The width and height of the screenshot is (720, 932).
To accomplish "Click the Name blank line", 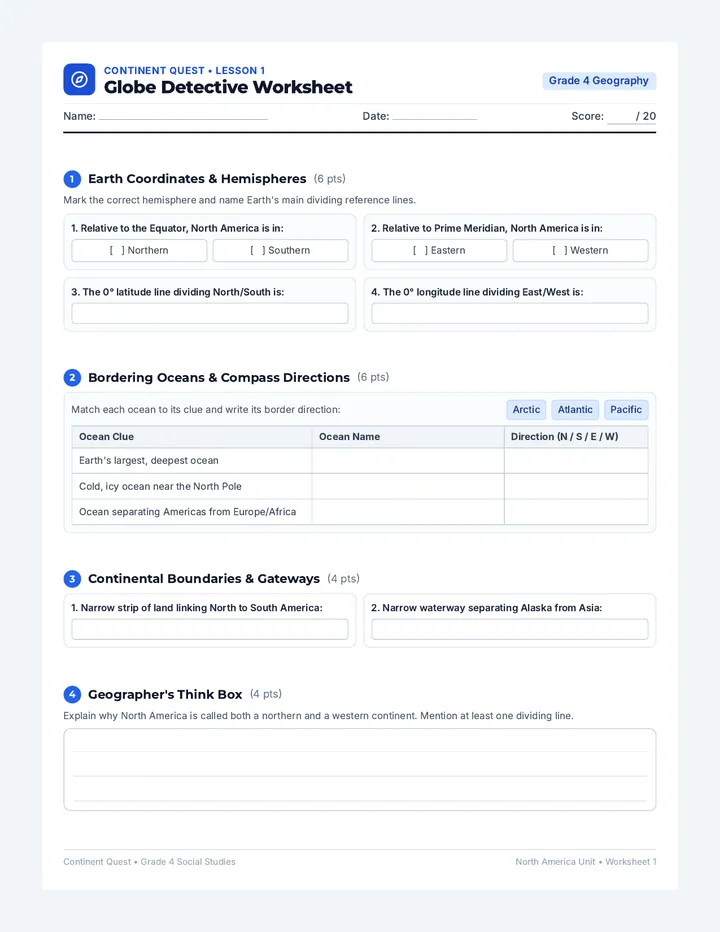I will coord(183,116).
